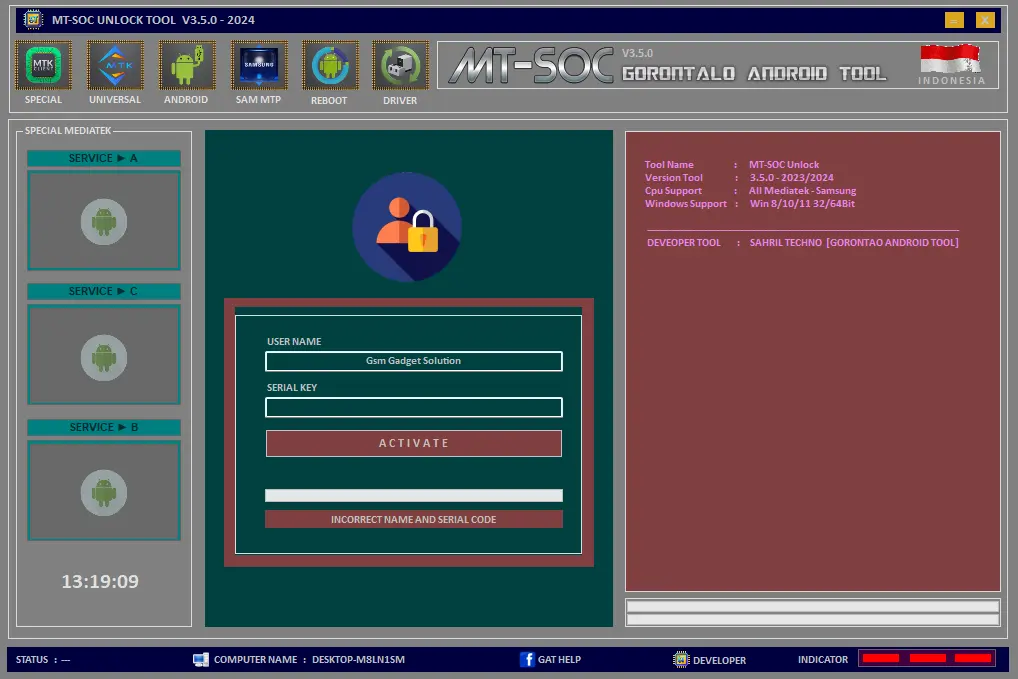The width and height of the screenshot is (1018, 679).
Task: Click the upper progress bar under info panel
Action: 812,606
